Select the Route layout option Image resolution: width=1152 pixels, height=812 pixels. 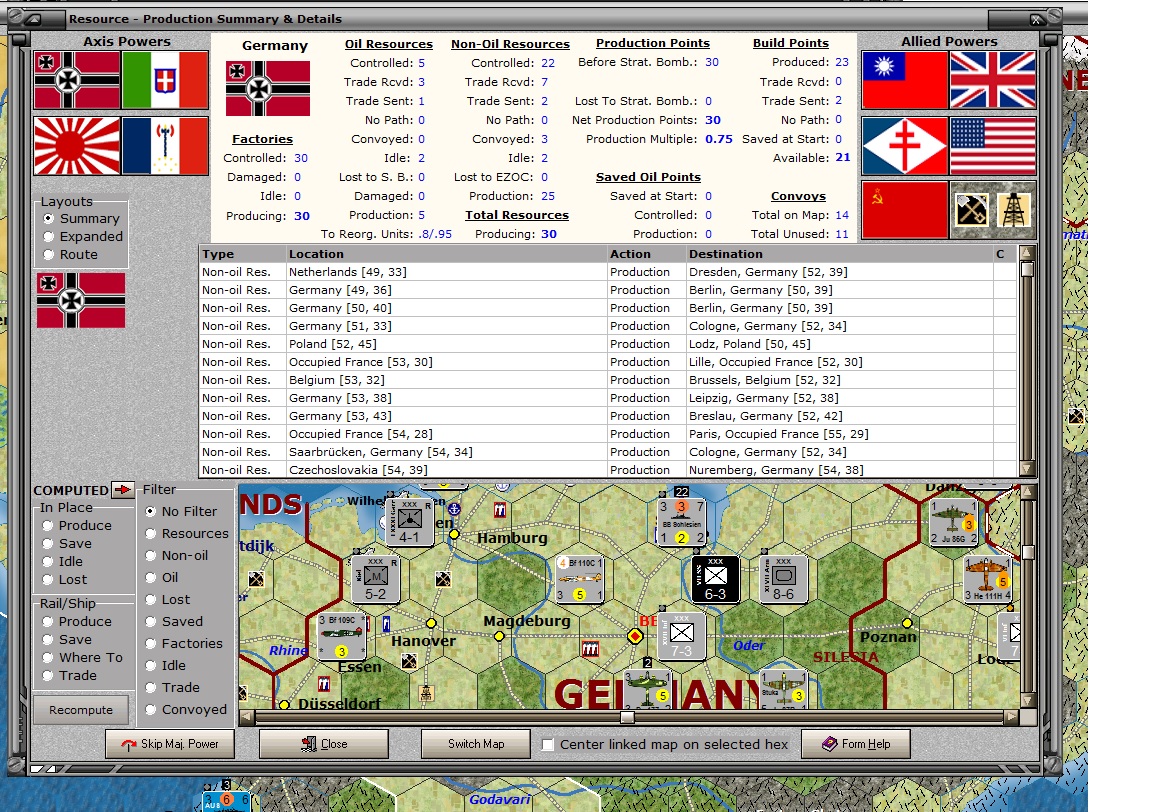(48, 255)
